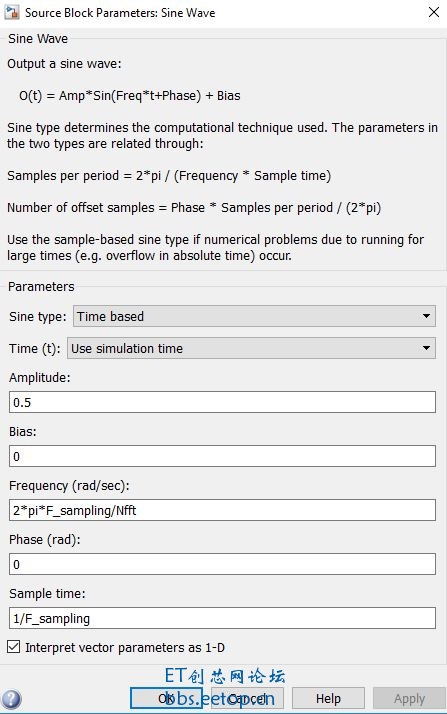This screenshot has width=447, height=714.
Task: Click the Apply button
Action: coord(409,698)
